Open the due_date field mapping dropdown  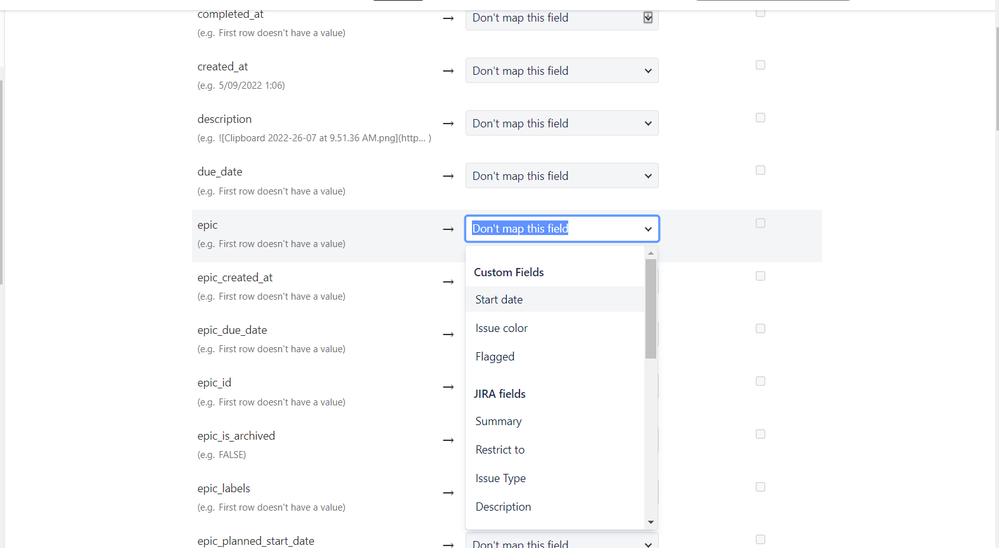point(561,176)
